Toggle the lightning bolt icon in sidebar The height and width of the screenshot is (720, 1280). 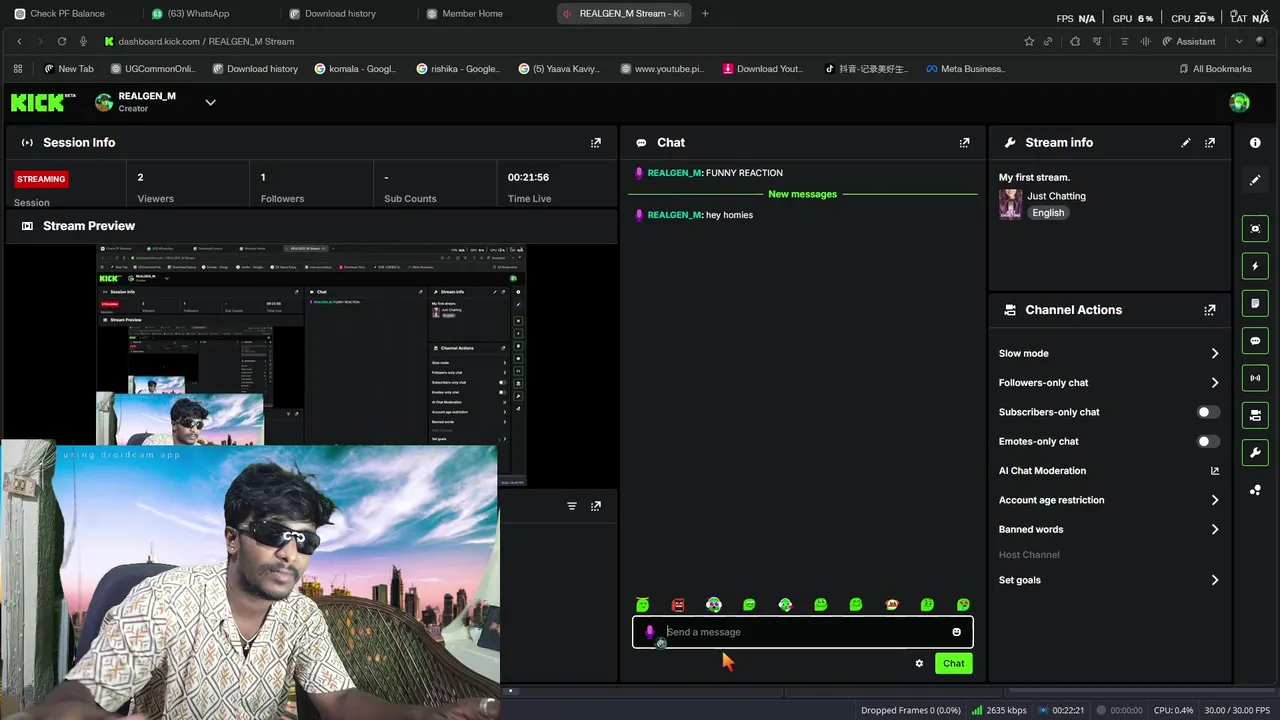1255,266
